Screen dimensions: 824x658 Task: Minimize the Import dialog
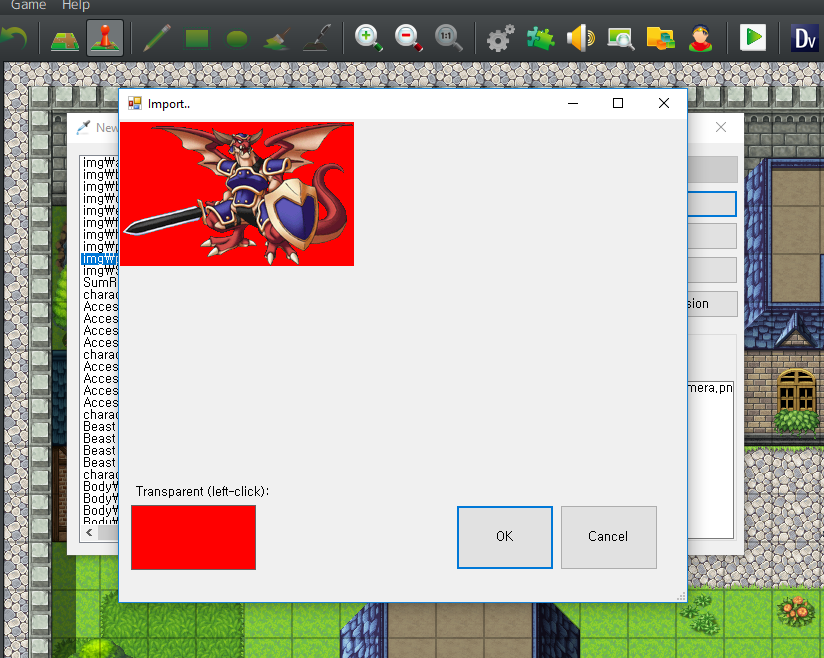[x=573, y=103]
